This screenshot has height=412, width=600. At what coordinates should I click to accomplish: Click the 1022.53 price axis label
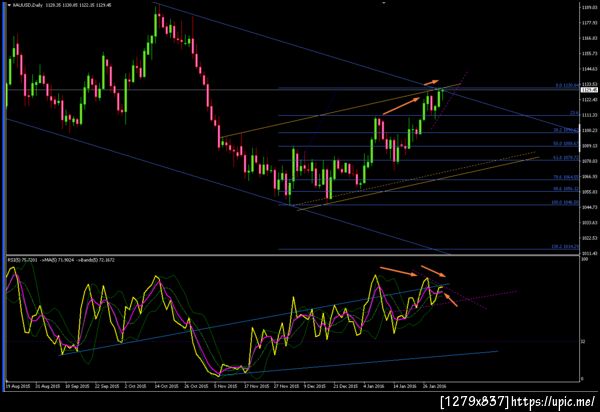pyautogui.click(x=589, y=238)
